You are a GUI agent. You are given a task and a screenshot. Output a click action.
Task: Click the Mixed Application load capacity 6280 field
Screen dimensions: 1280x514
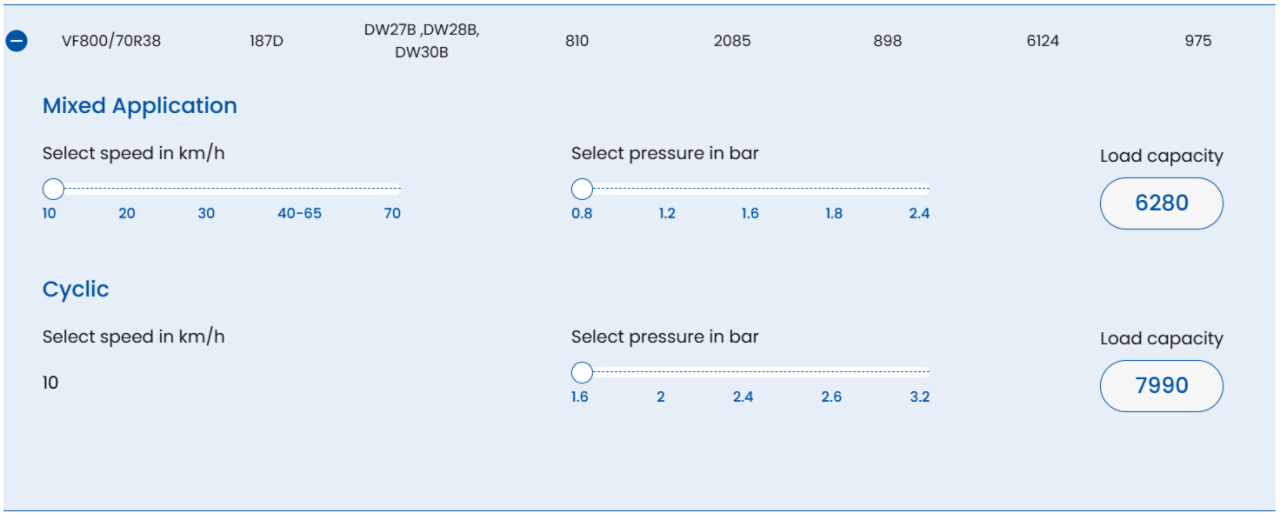click(x=1161, y=203)
